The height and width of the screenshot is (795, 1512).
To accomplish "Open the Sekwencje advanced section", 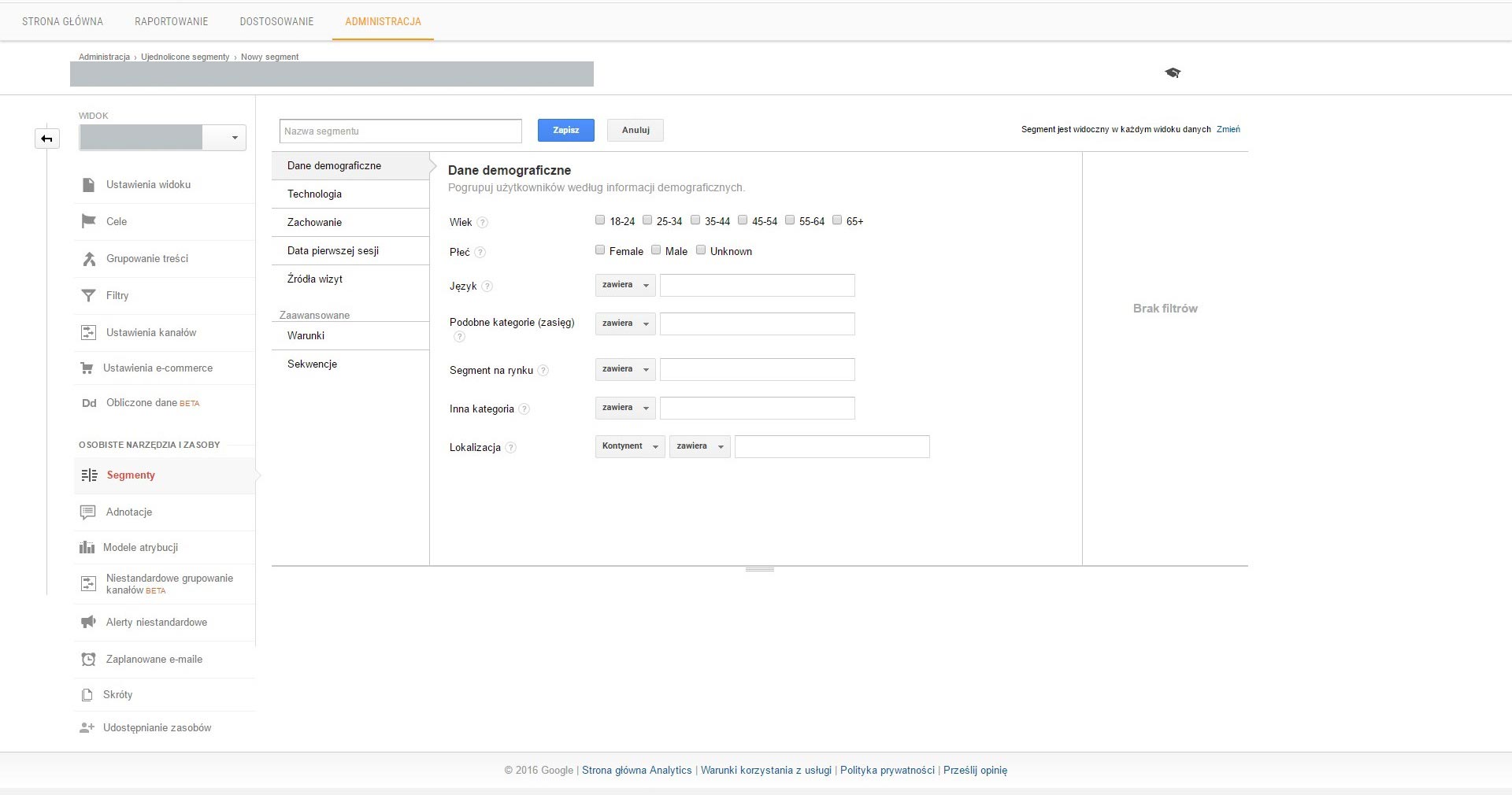I will pyautogui.click(x=350, y=364).
